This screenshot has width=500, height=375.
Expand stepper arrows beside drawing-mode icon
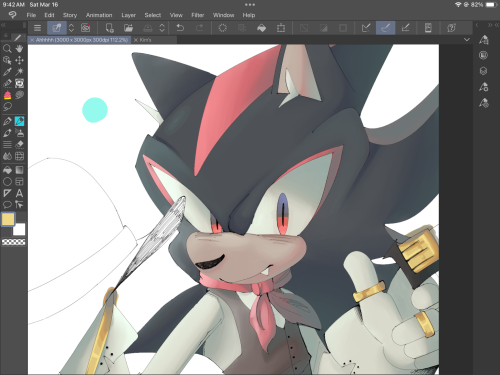71,28
